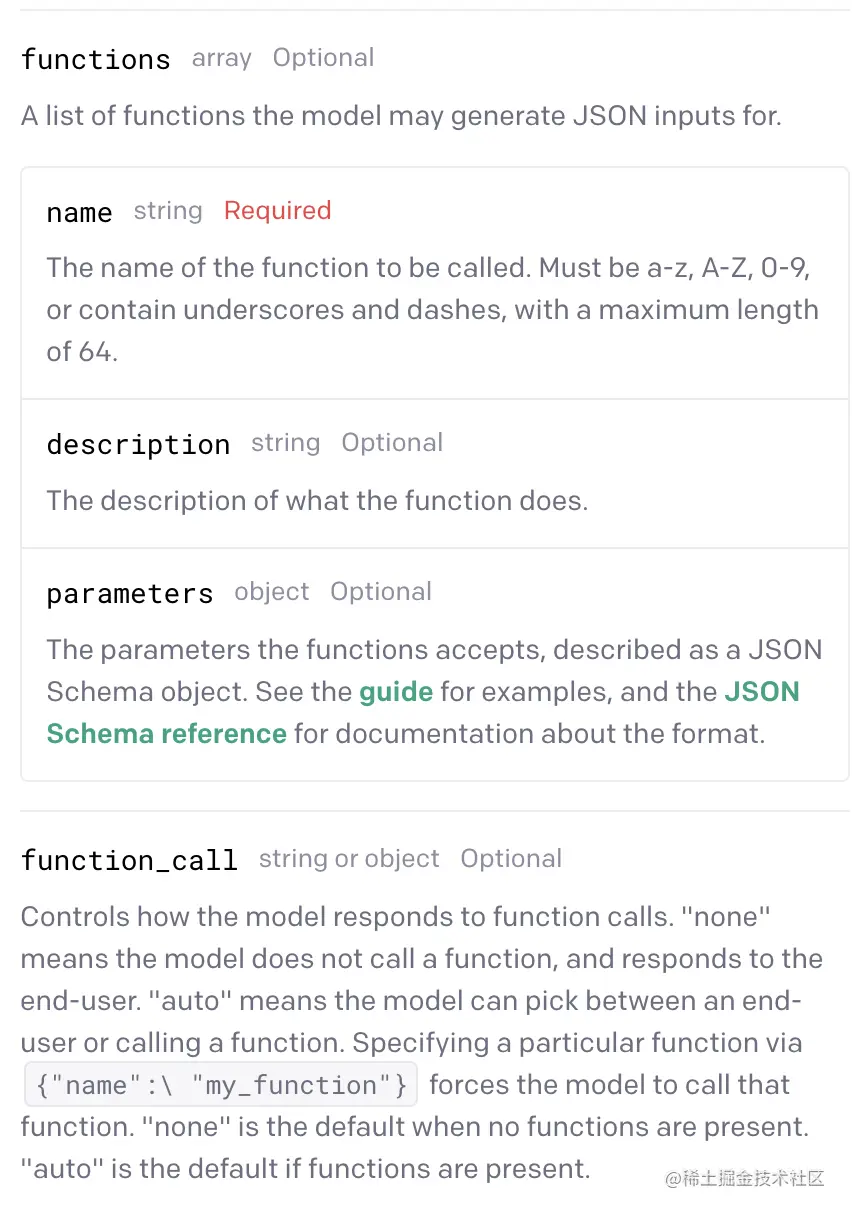
Task: Click the object type label beside parameters
Action: 272,592
